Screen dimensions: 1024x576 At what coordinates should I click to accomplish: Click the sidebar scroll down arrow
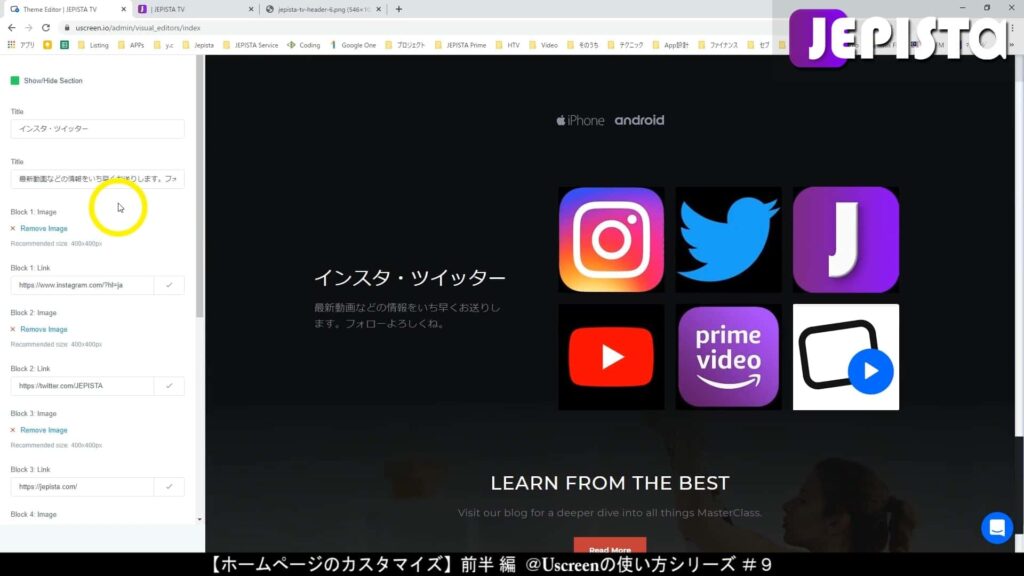coord(199,520)
